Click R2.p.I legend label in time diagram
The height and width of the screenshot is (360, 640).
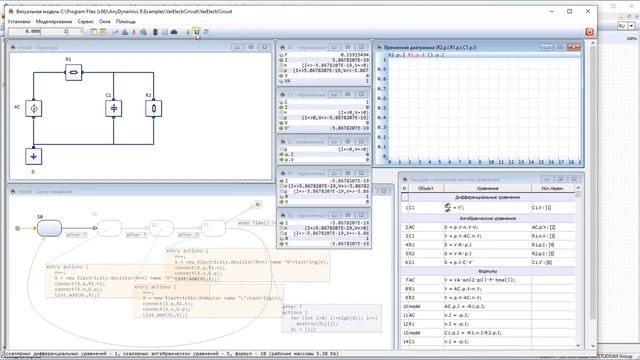tap(396, 55)
